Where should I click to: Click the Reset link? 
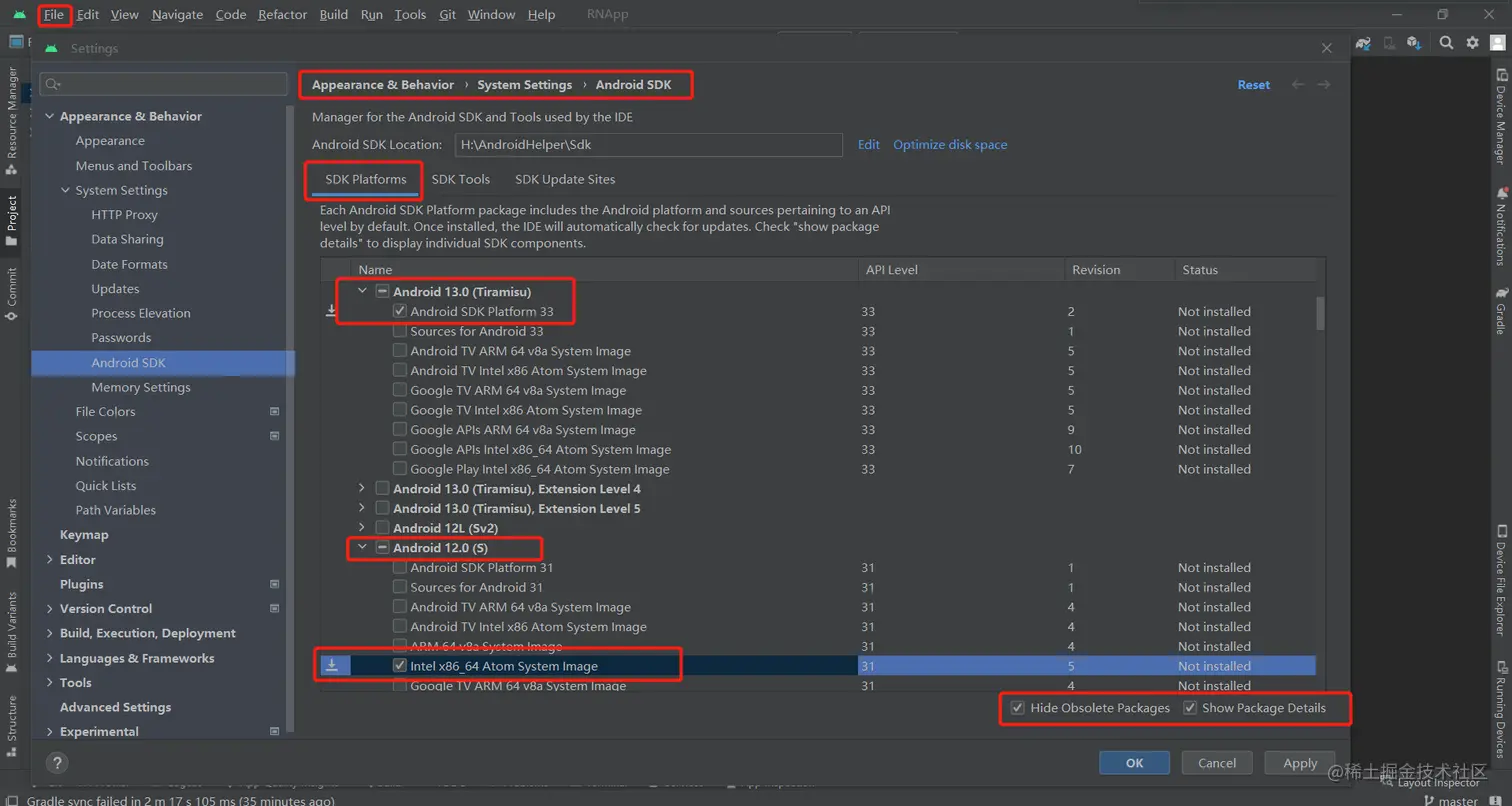point(1254,85)
